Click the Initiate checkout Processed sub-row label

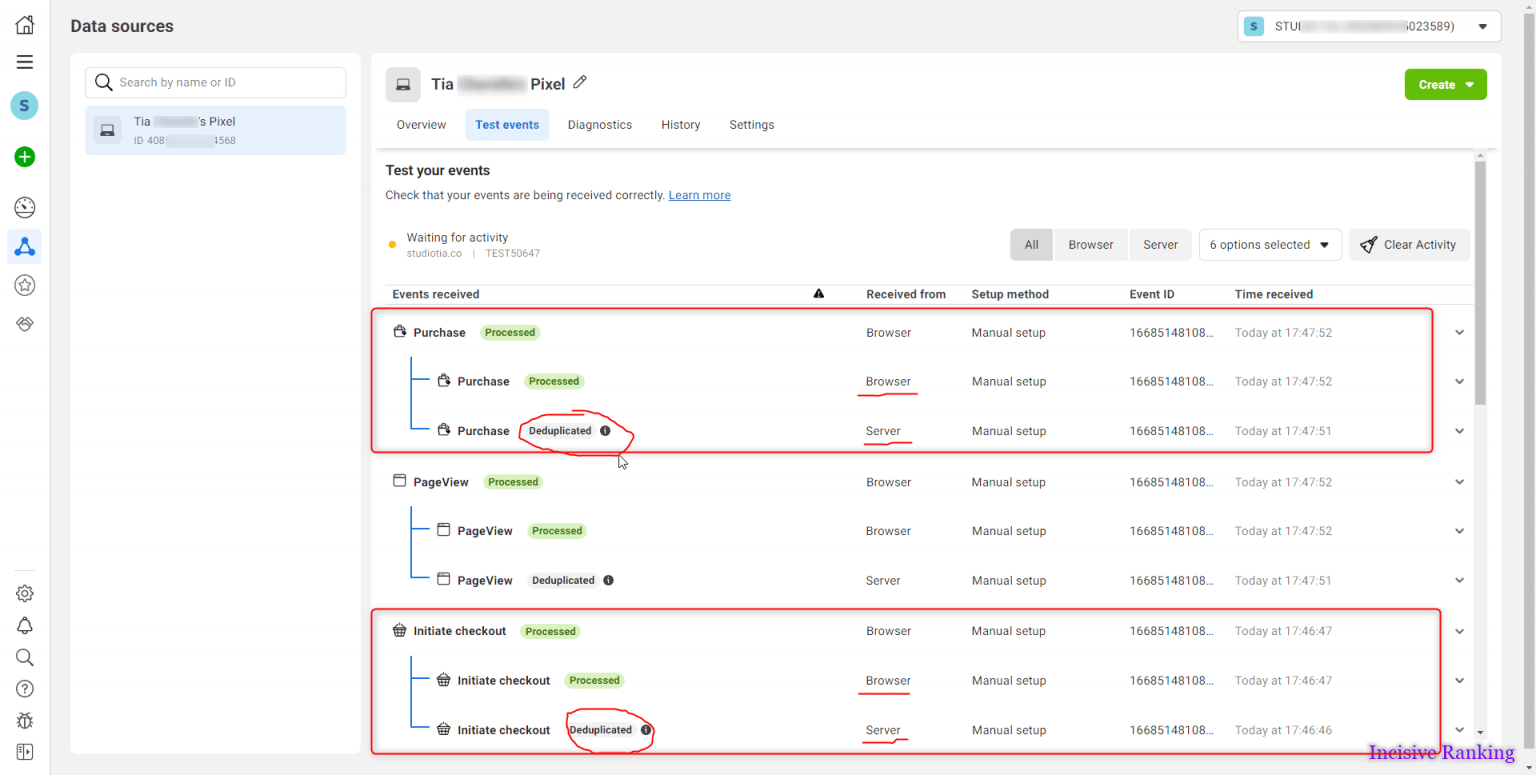(504, 680)
